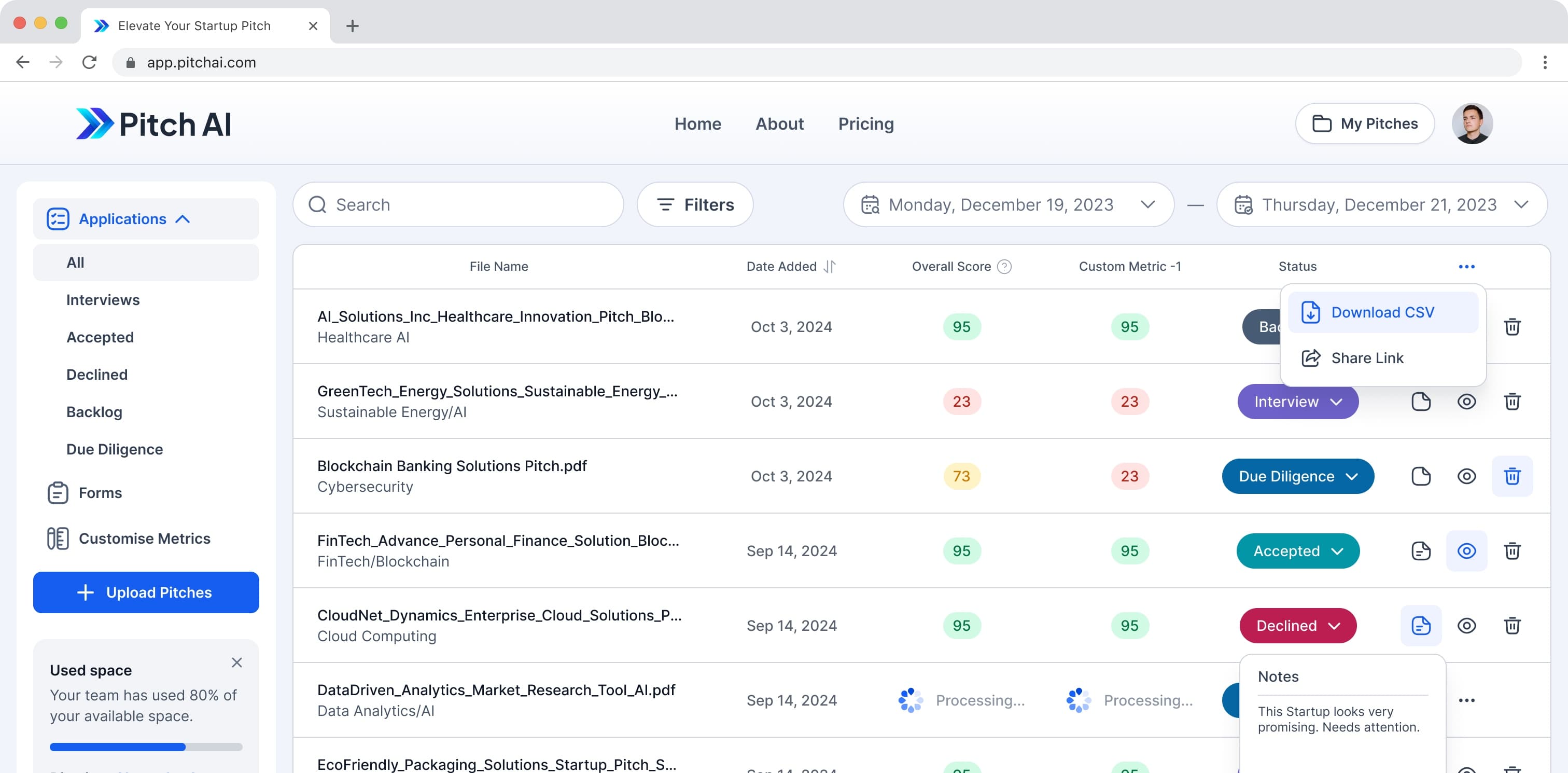
Task: Click the Customise Metrics panel icon
Action: tap(56, 538)
